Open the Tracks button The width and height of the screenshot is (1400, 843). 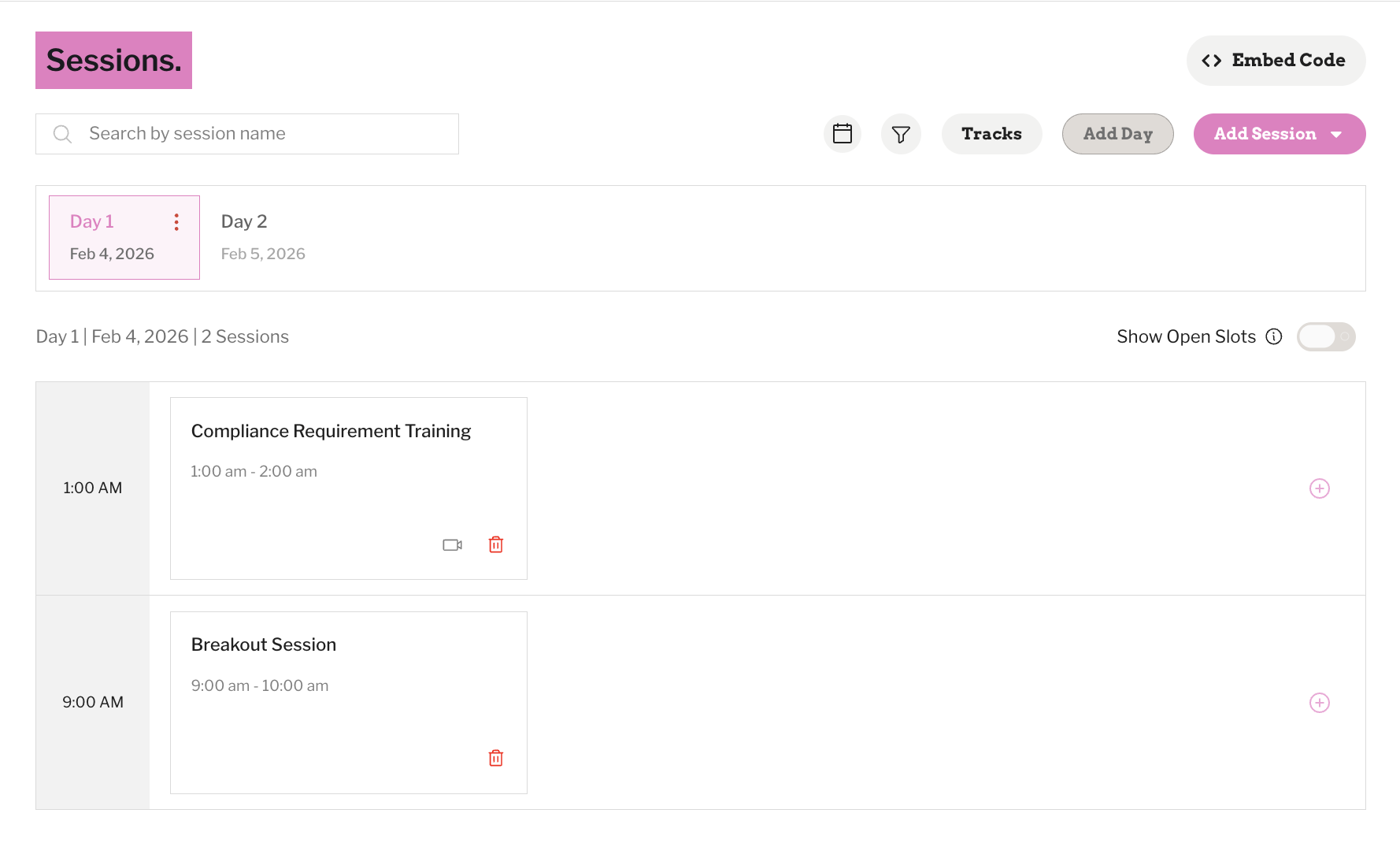pyautogui.click(x=991, y=134)
